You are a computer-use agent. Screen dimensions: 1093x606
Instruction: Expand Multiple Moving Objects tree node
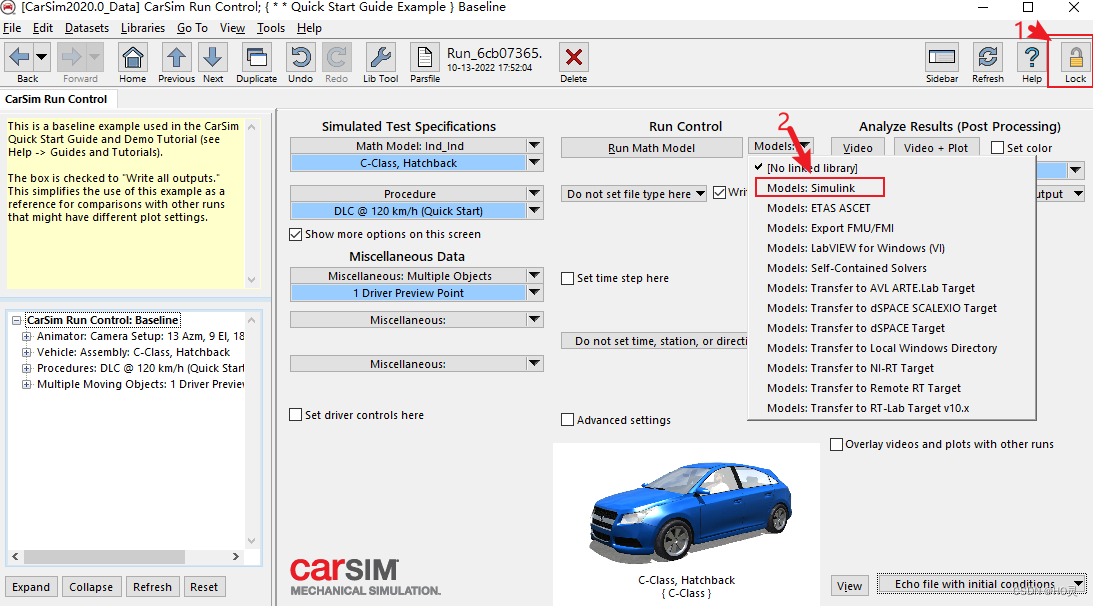coord(26,384)
